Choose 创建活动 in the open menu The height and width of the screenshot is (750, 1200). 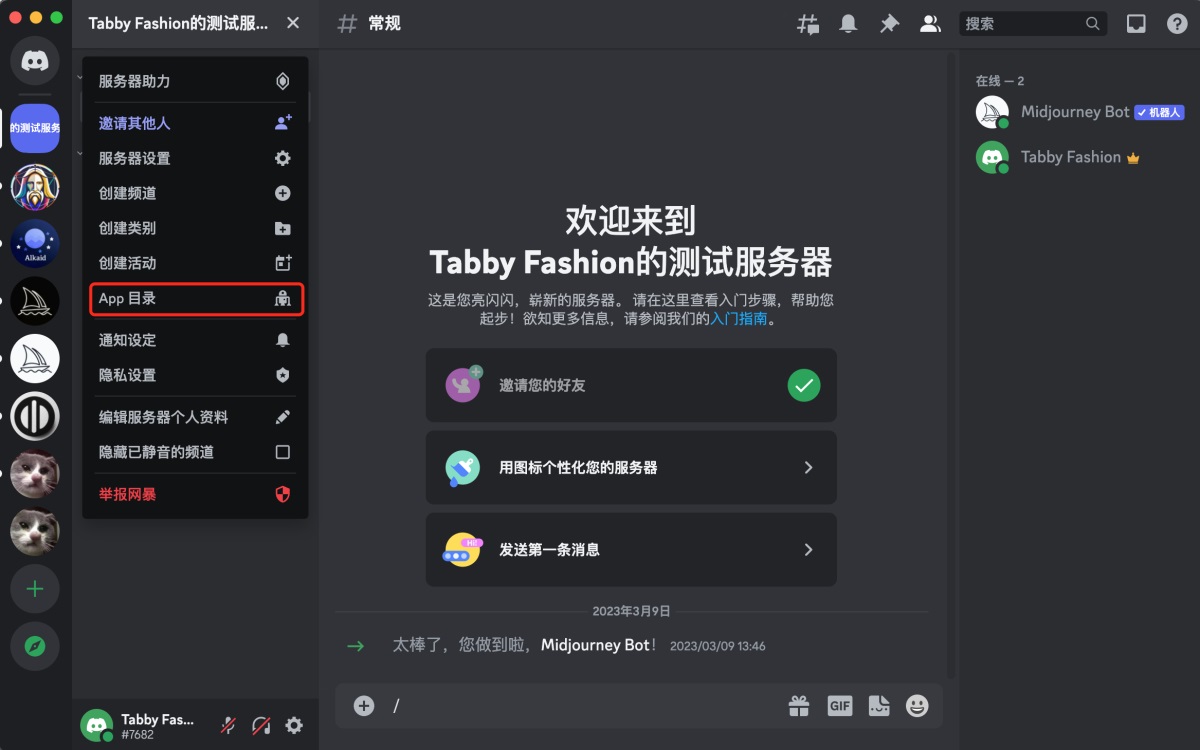(193, 263)
